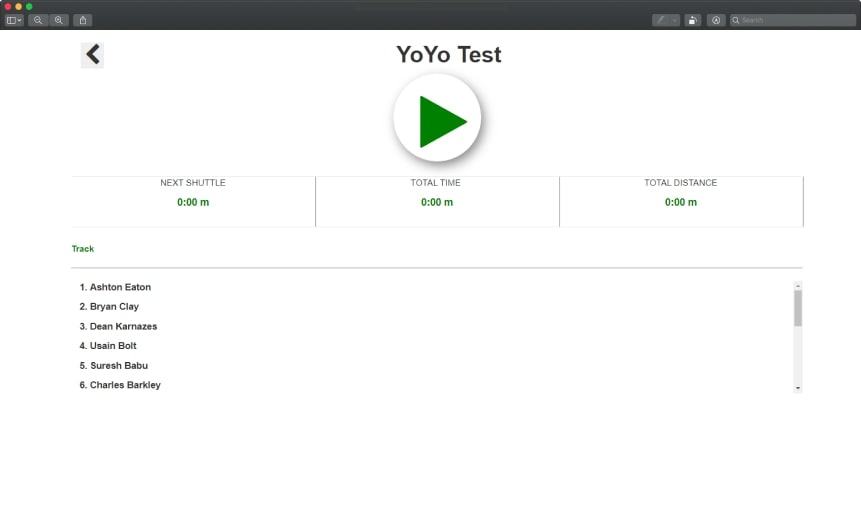This screenshot has width=861, height=508.
Task: Open the Track link
Action: click(x=83, y=249)
